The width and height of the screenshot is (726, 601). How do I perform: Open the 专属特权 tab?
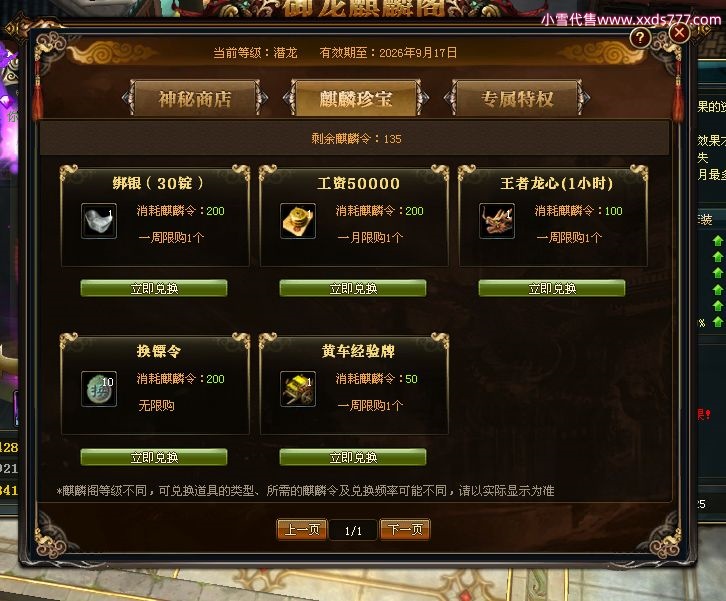click(517, 99)
